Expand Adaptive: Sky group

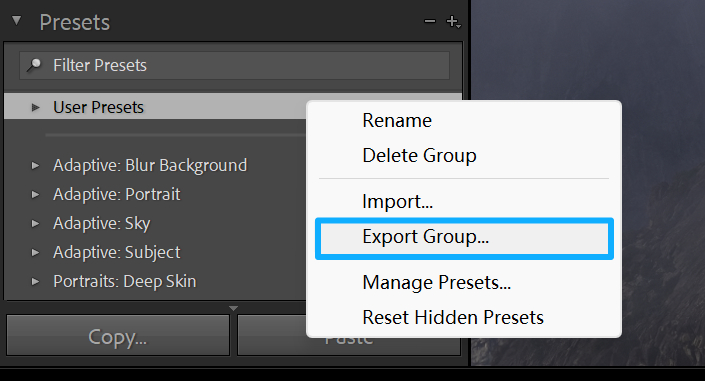click(x=36, y=224)
